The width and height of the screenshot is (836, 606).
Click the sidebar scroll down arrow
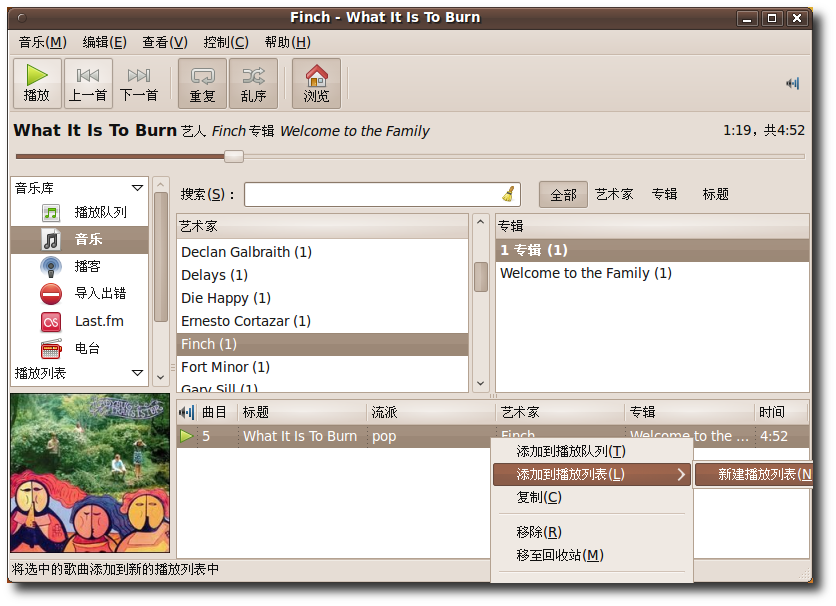(160, 377)
